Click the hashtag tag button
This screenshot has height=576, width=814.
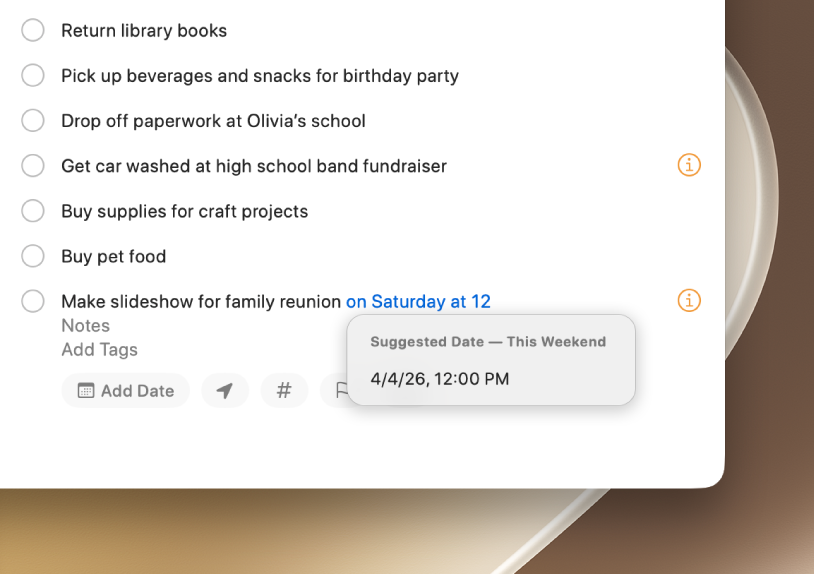[x=284, y=390]
